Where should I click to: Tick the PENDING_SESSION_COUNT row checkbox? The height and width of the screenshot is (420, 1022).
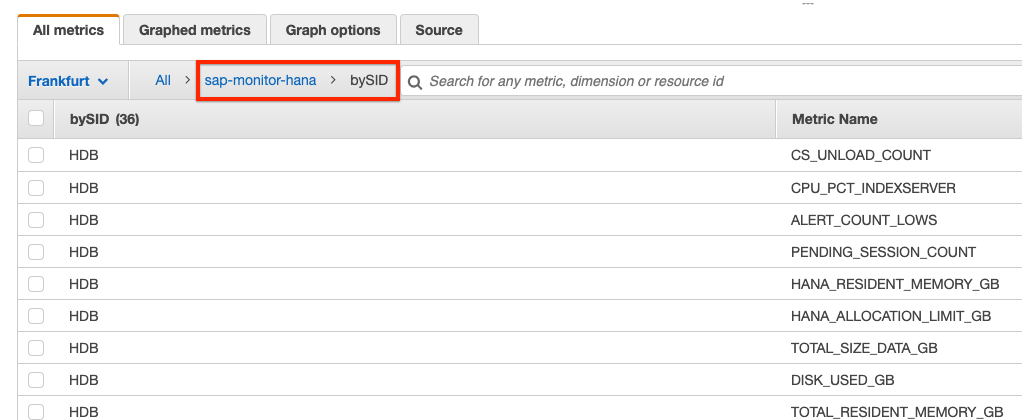click(x=37, y=251)
